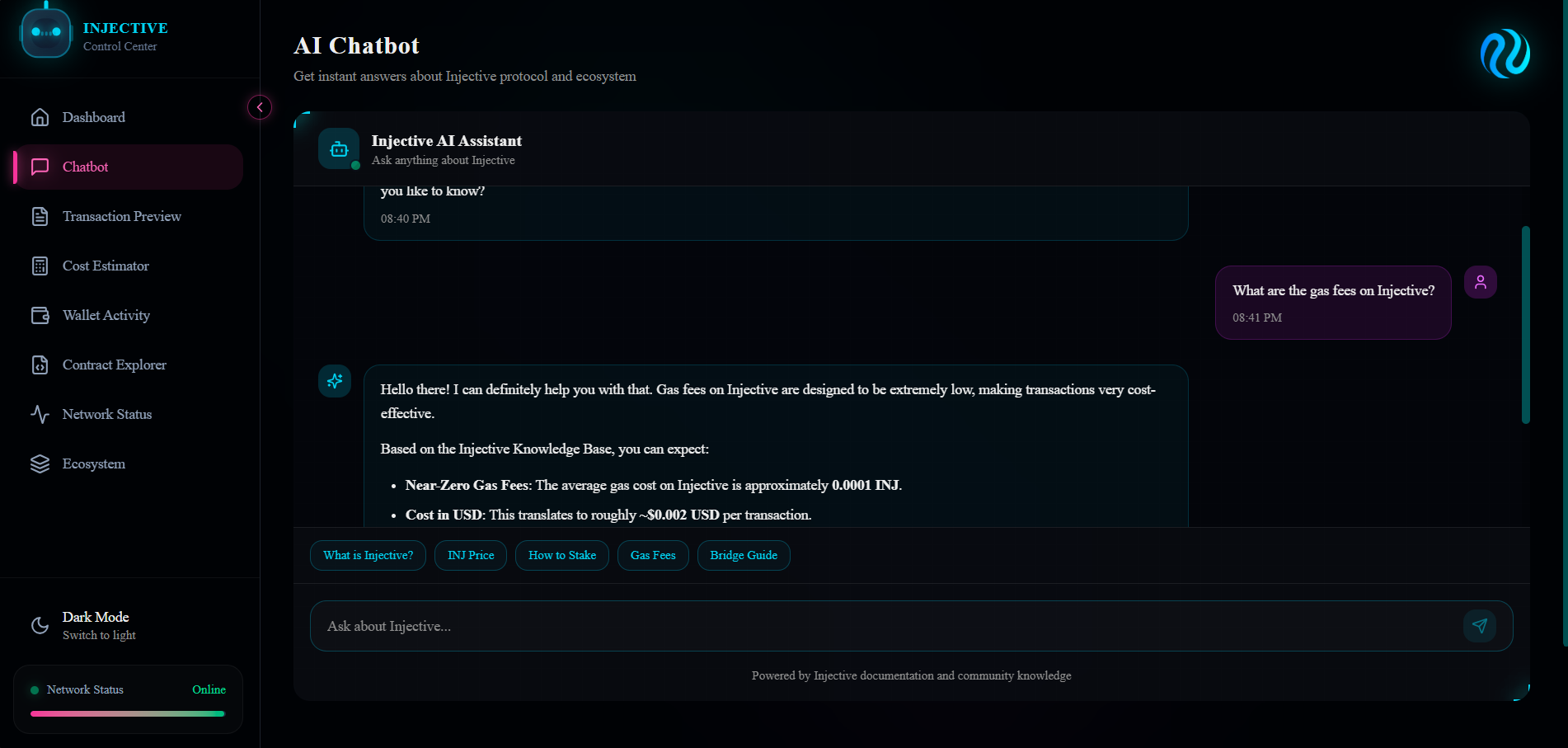Open the Ecosystem page
This screenshot has height=748, width=1568.
pyautogui.click(x=129, y=463)
